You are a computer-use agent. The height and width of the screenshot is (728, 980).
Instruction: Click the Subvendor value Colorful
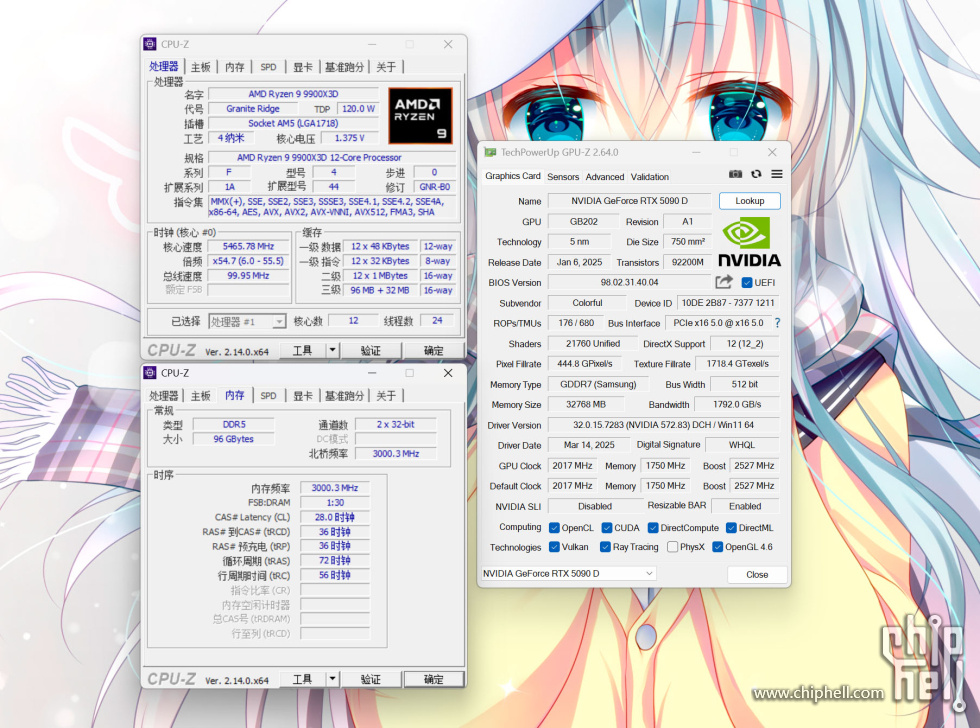click(x=587, y=302)
